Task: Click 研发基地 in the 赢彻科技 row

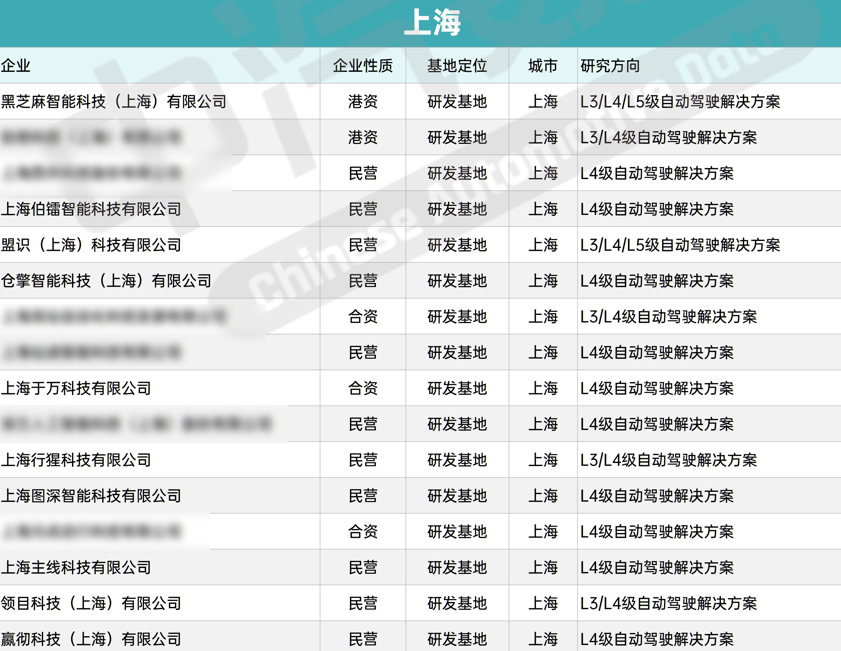Action: (457, 639)
